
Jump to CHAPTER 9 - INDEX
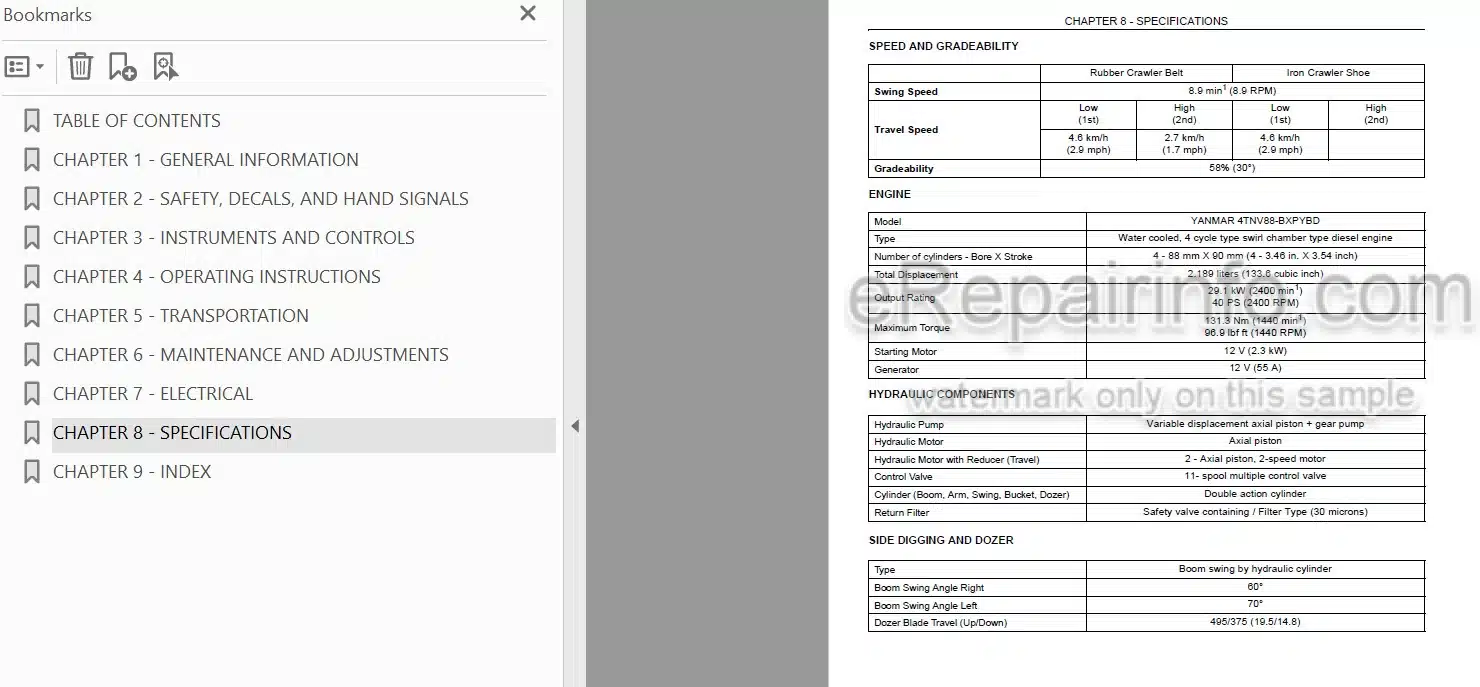point(132,472)
